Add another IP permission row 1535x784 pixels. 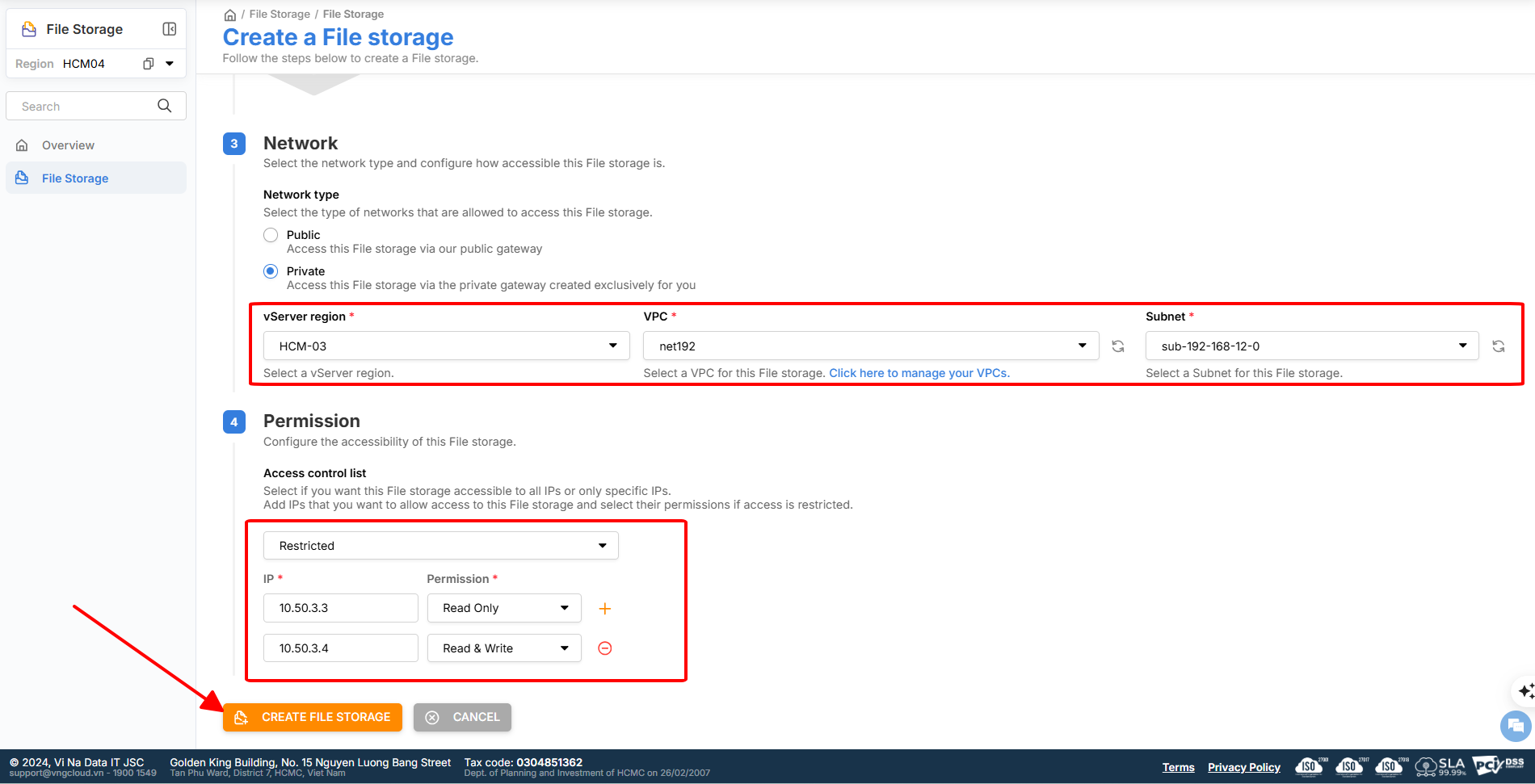[x=604, y=609]
